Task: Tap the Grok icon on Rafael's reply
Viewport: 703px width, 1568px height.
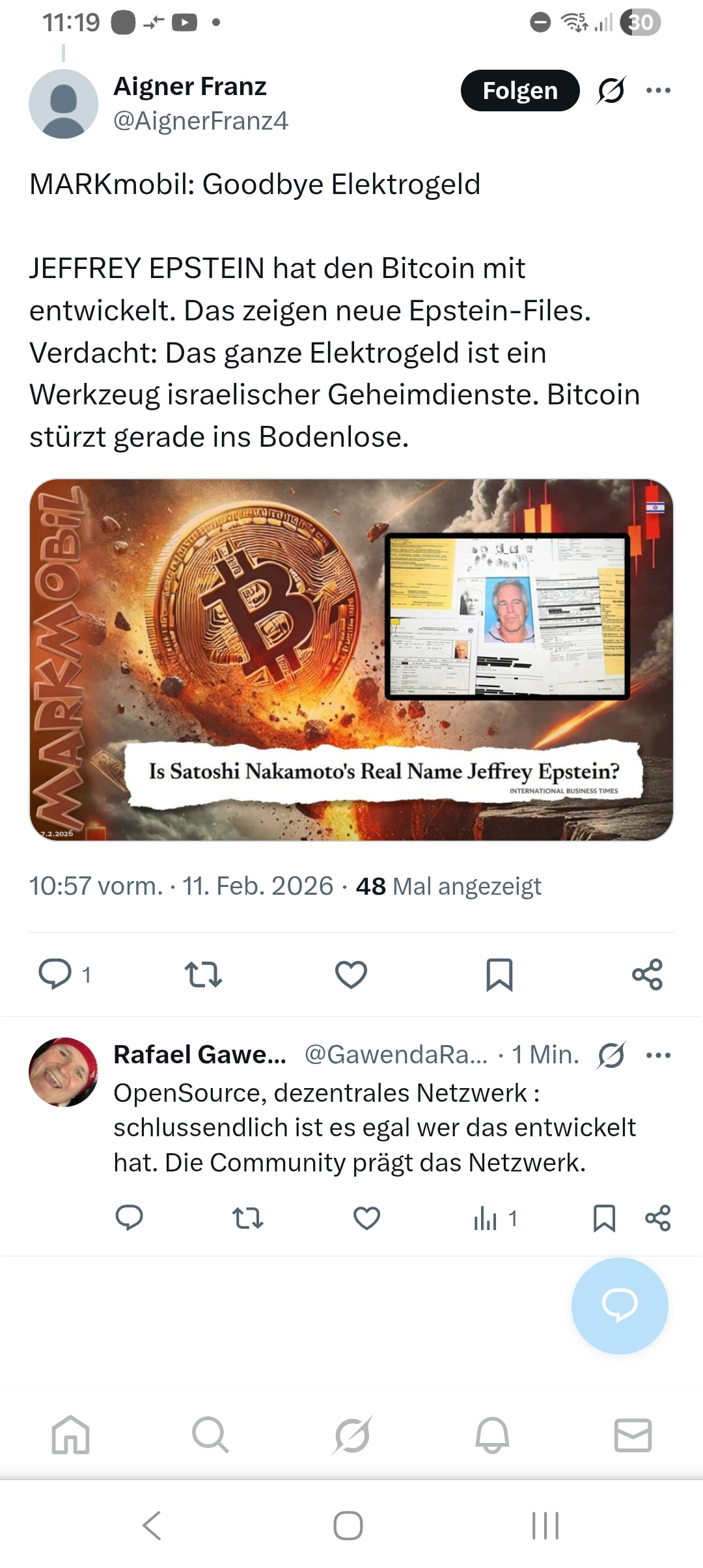Action: (x=611, y=1055)
